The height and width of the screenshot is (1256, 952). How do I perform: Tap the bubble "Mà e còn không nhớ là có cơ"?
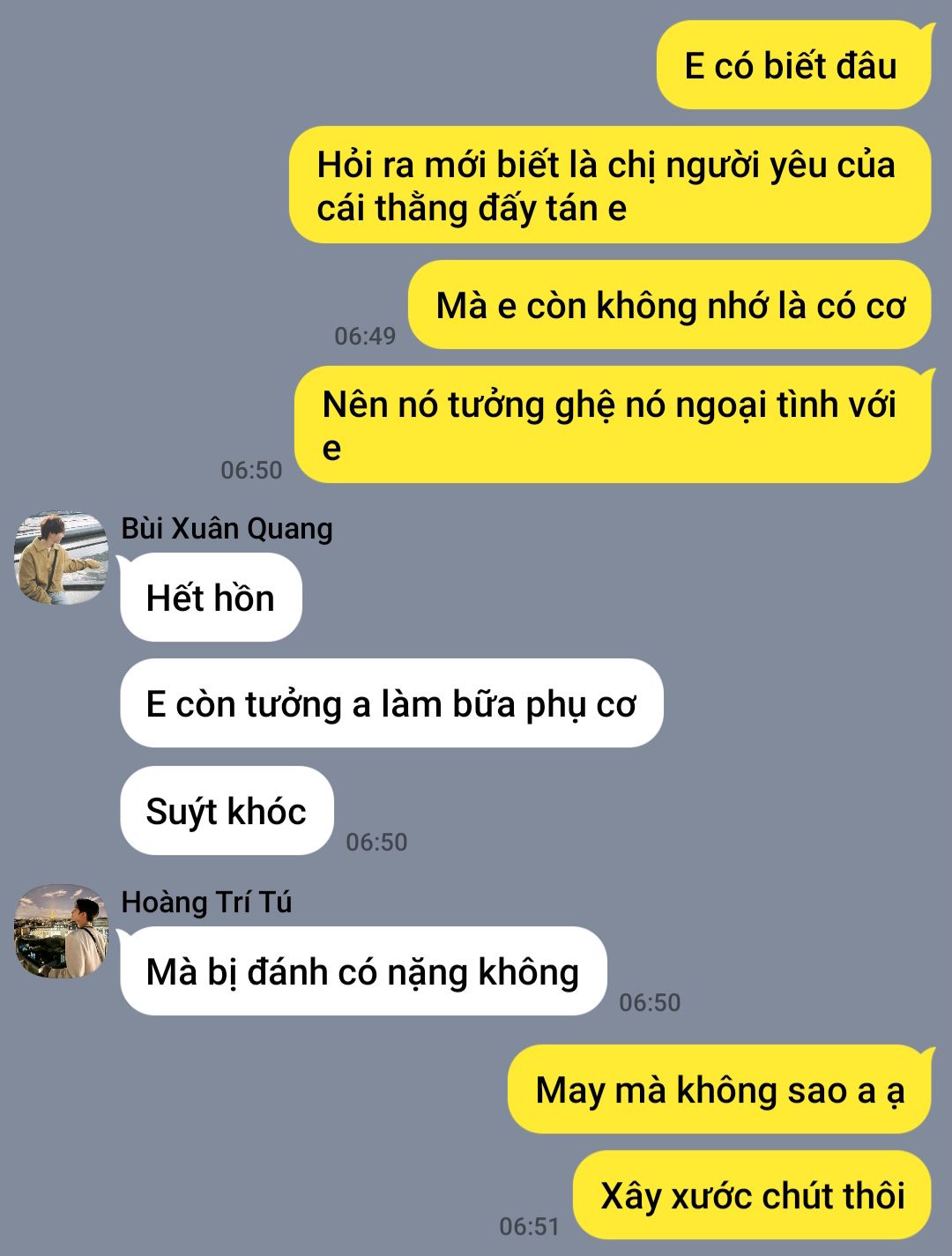[670, 305]
